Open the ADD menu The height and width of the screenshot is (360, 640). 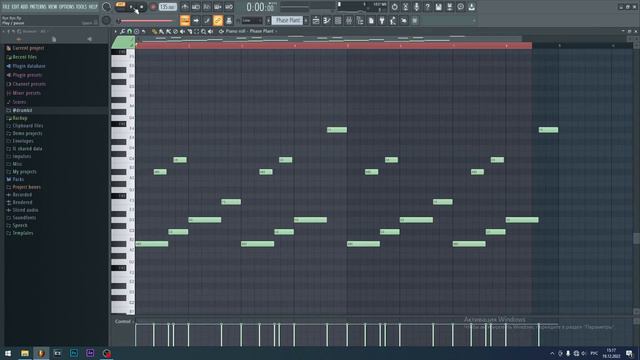click(25, 7)
